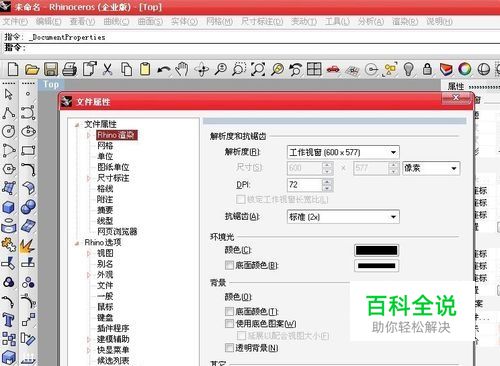The height and width of the screenshot is (366, 500).
Task: Toggle the ambient 底面颜色(B) checkbox
Action: click(229, 265)
